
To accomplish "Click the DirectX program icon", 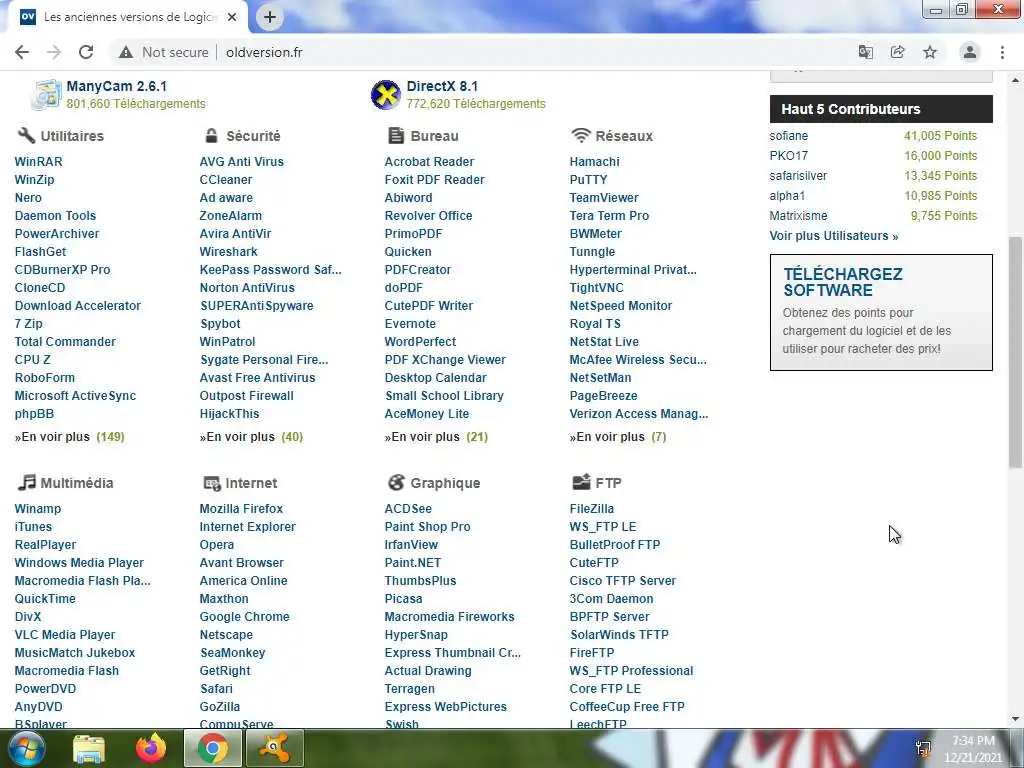I will click(386, 95).
